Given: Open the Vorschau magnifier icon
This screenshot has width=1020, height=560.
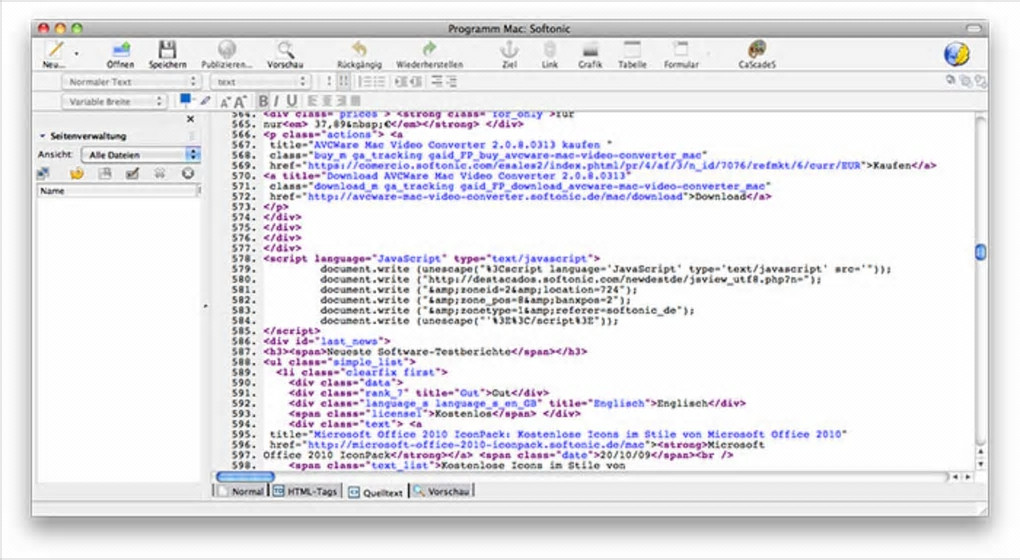Looking at the screenshot, I should click(x=285, y=49).
